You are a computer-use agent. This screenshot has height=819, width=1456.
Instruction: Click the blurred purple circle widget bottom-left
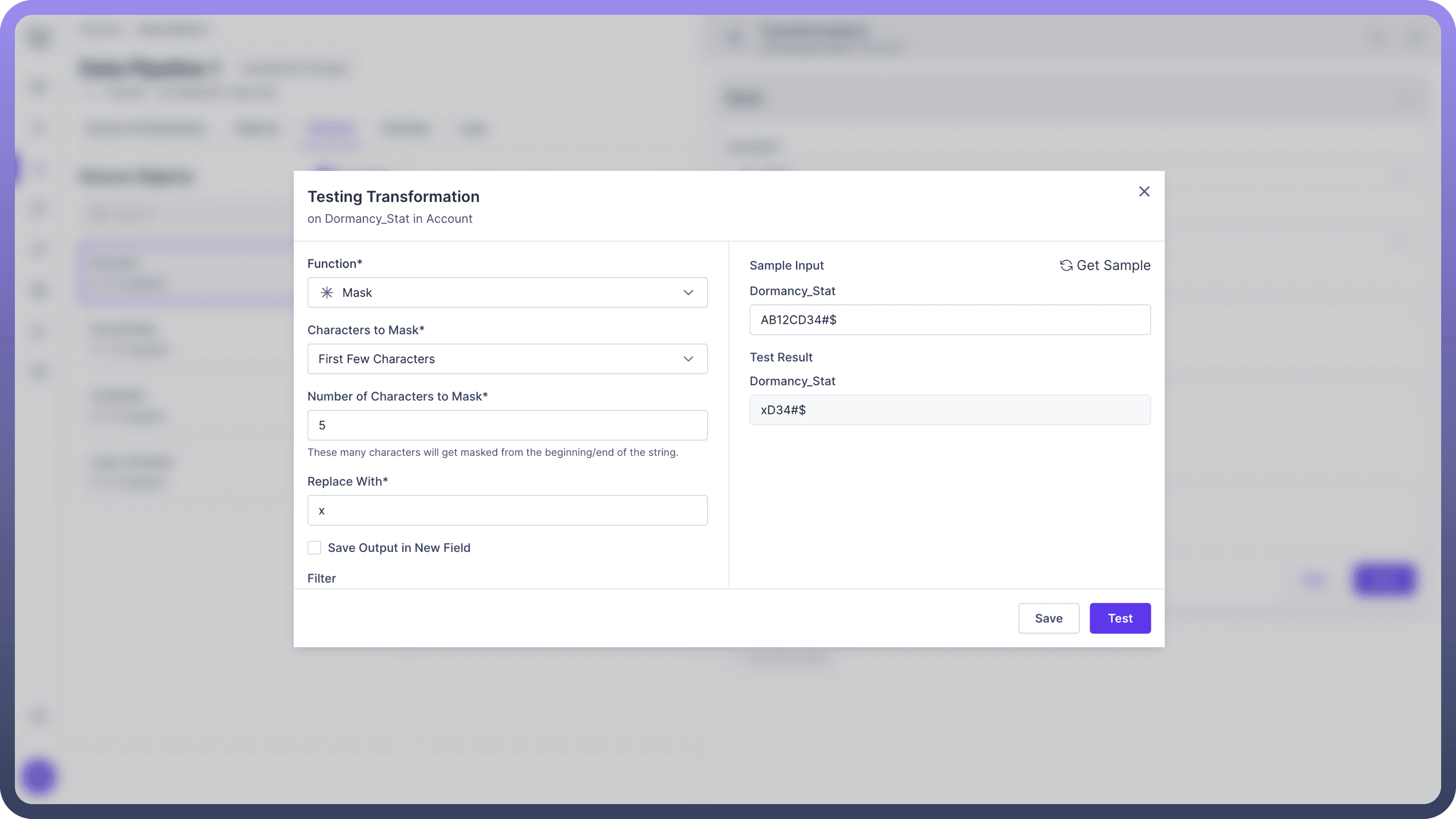click(x=38, y=776)
